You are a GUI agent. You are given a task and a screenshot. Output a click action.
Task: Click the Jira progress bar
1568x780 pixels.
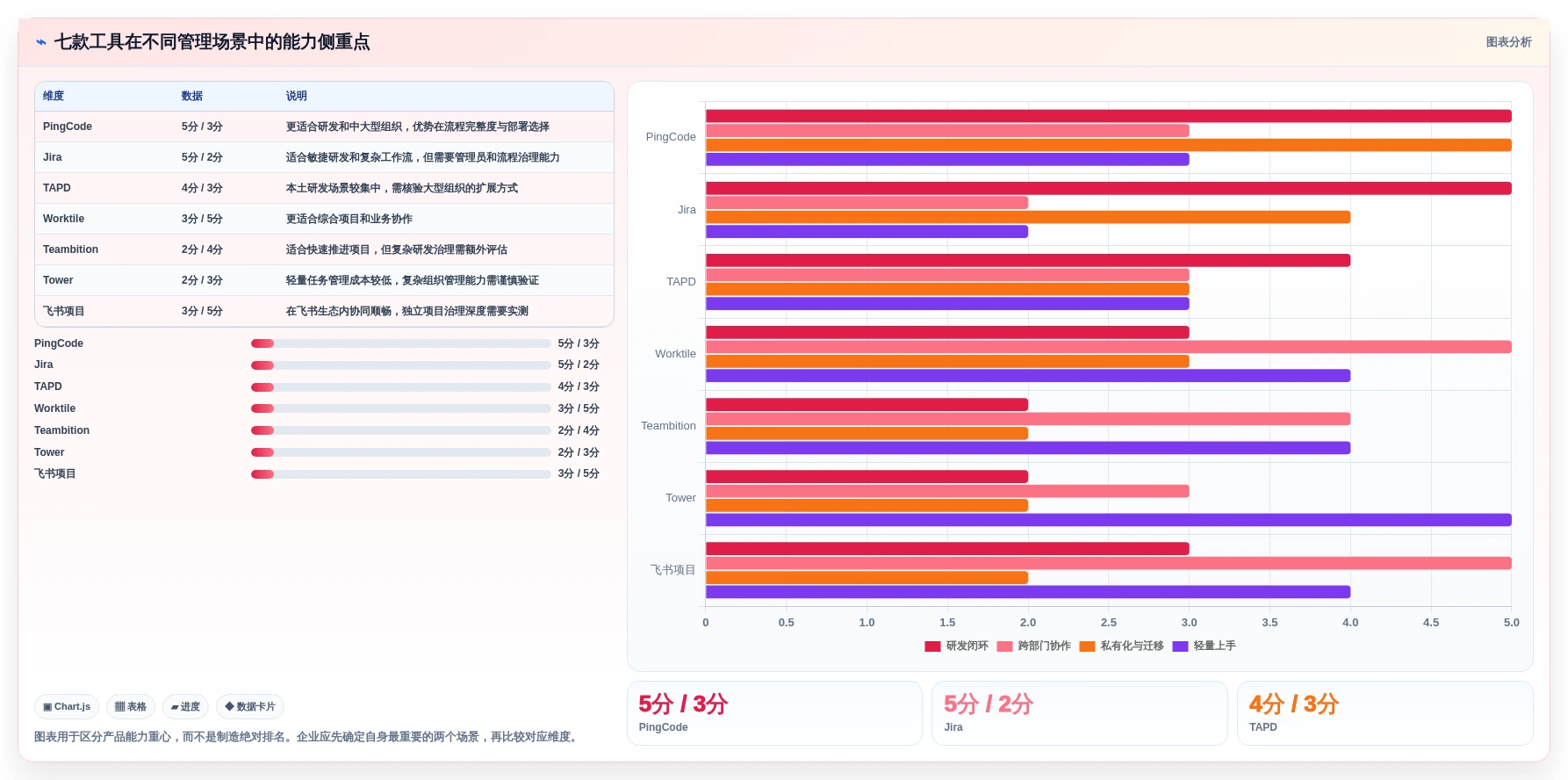[x=401, y=365]
